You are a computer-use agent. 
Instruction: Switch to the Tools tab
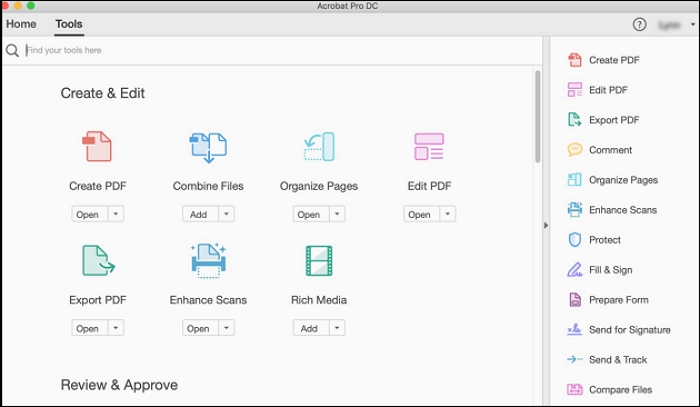coord(69,24)
